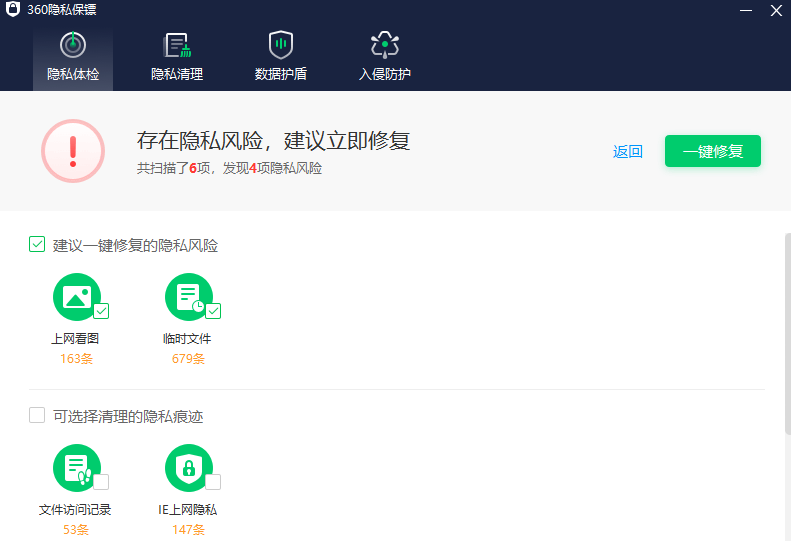Click the 53条 count under 文件访问记录
791x551 pixels.
coord(76,530)
